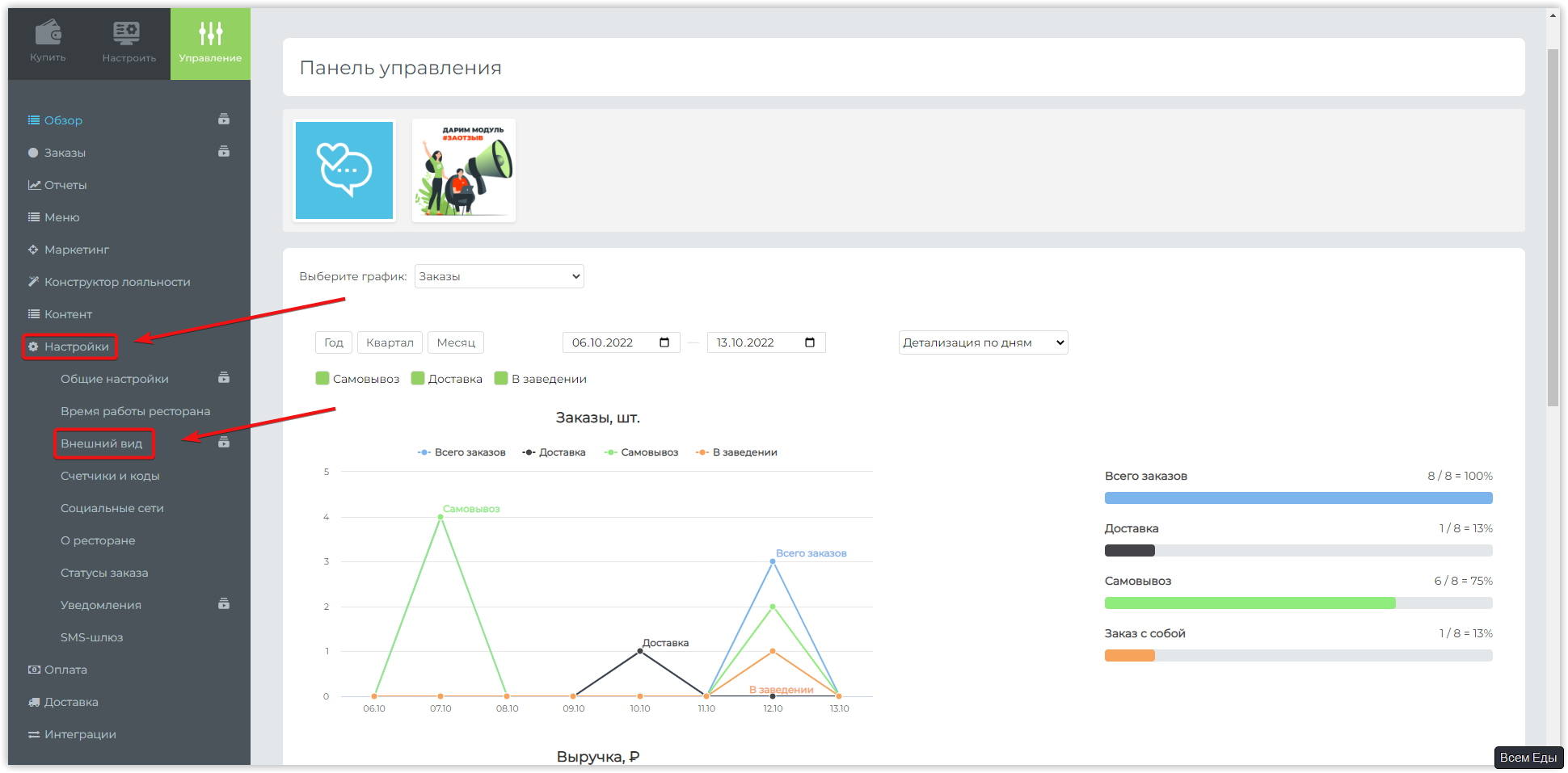The width and height of the screenshot is (1568, 773).
Task: Open Внешний вид settings
Action: coord(101,443)
